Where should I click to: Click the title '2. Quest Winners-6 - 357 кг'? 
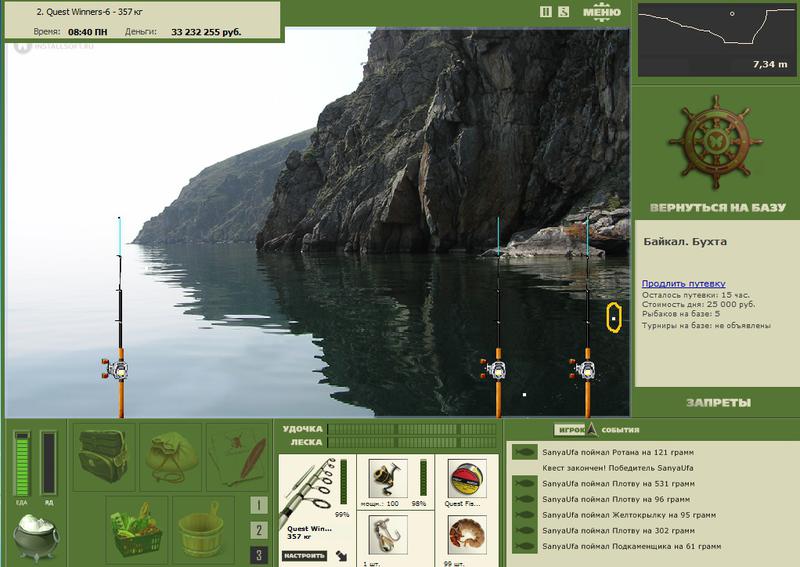pos(90,12)
